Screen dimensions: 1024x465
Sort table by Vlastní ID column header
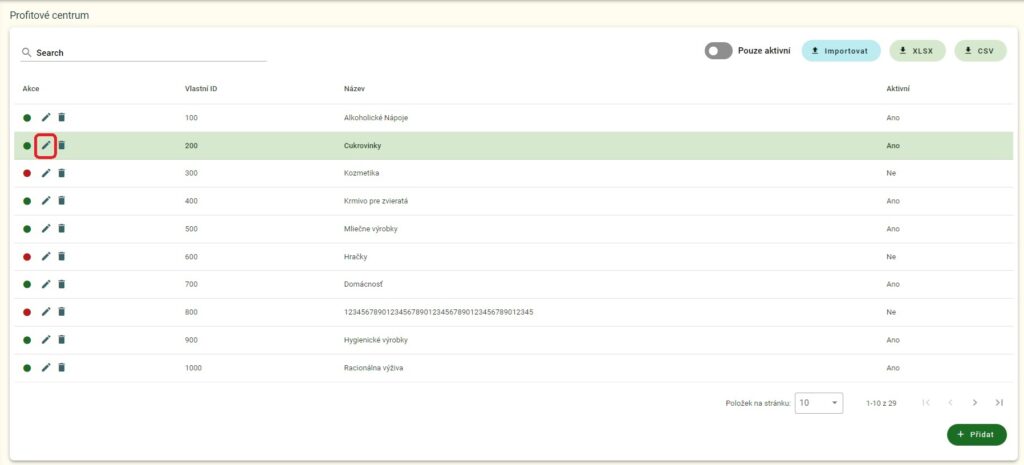tap(201, 89)
